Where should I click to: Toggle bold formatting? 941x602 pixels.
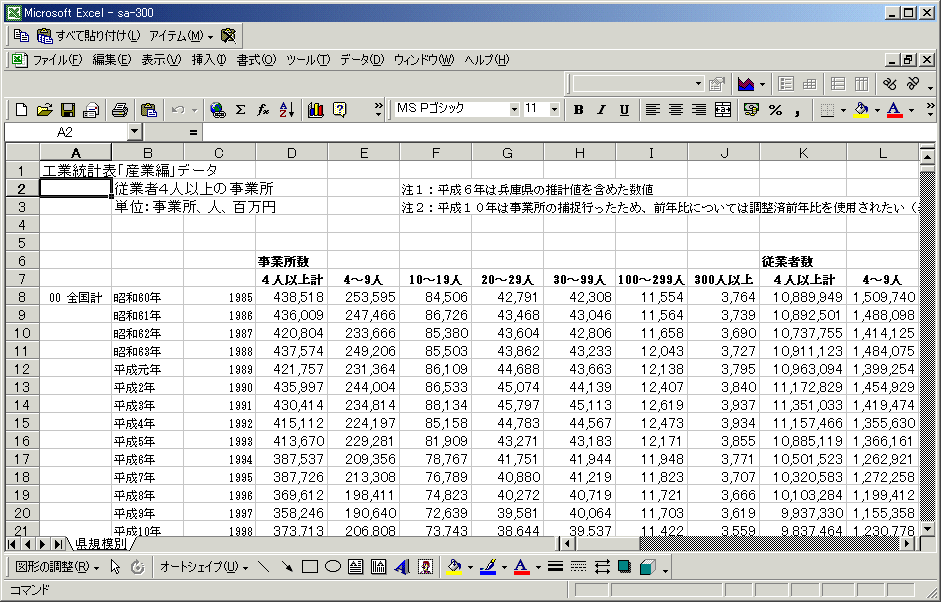coord(578,110)
